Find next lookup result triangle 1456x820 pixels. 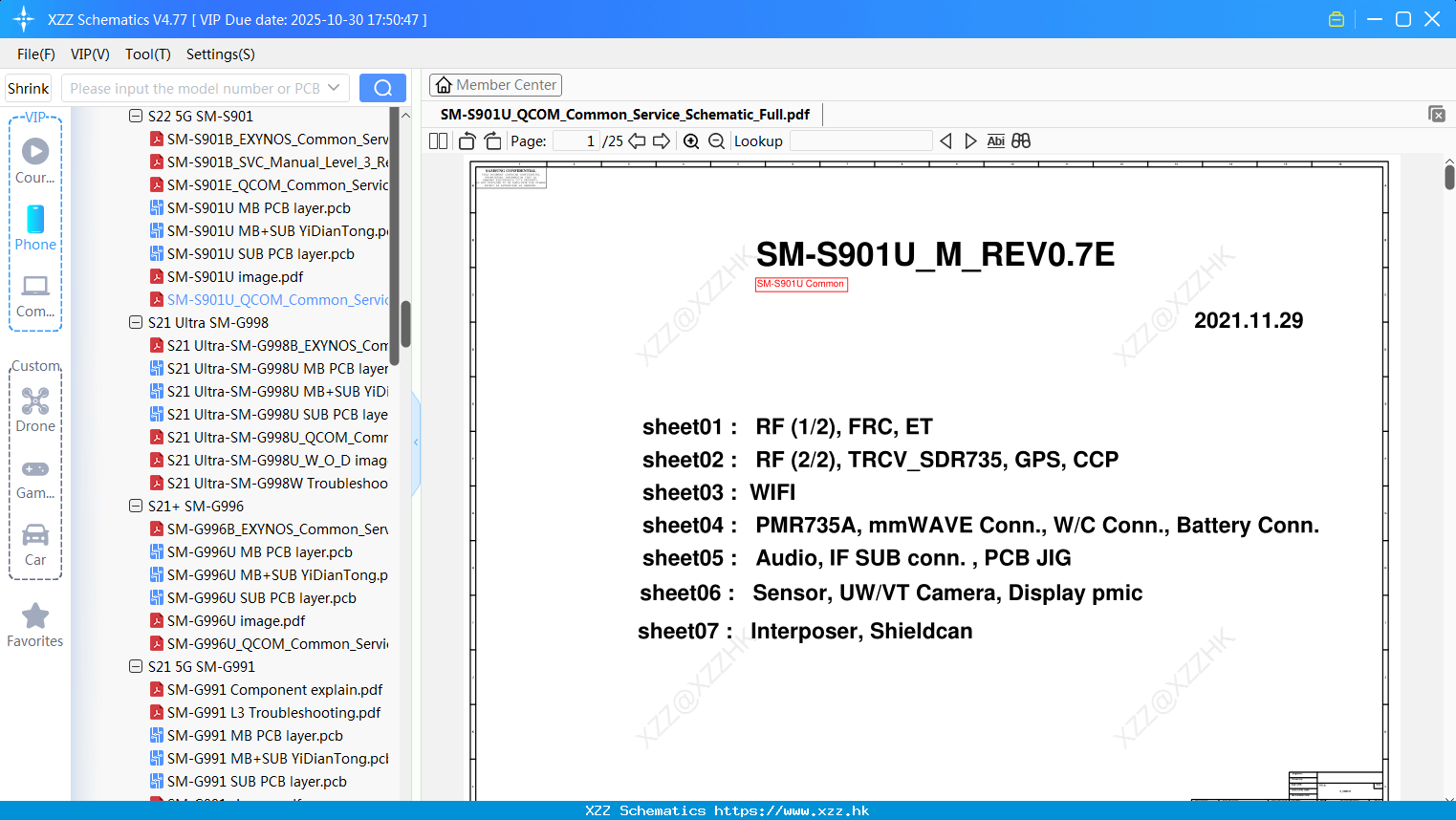(970, 140)
